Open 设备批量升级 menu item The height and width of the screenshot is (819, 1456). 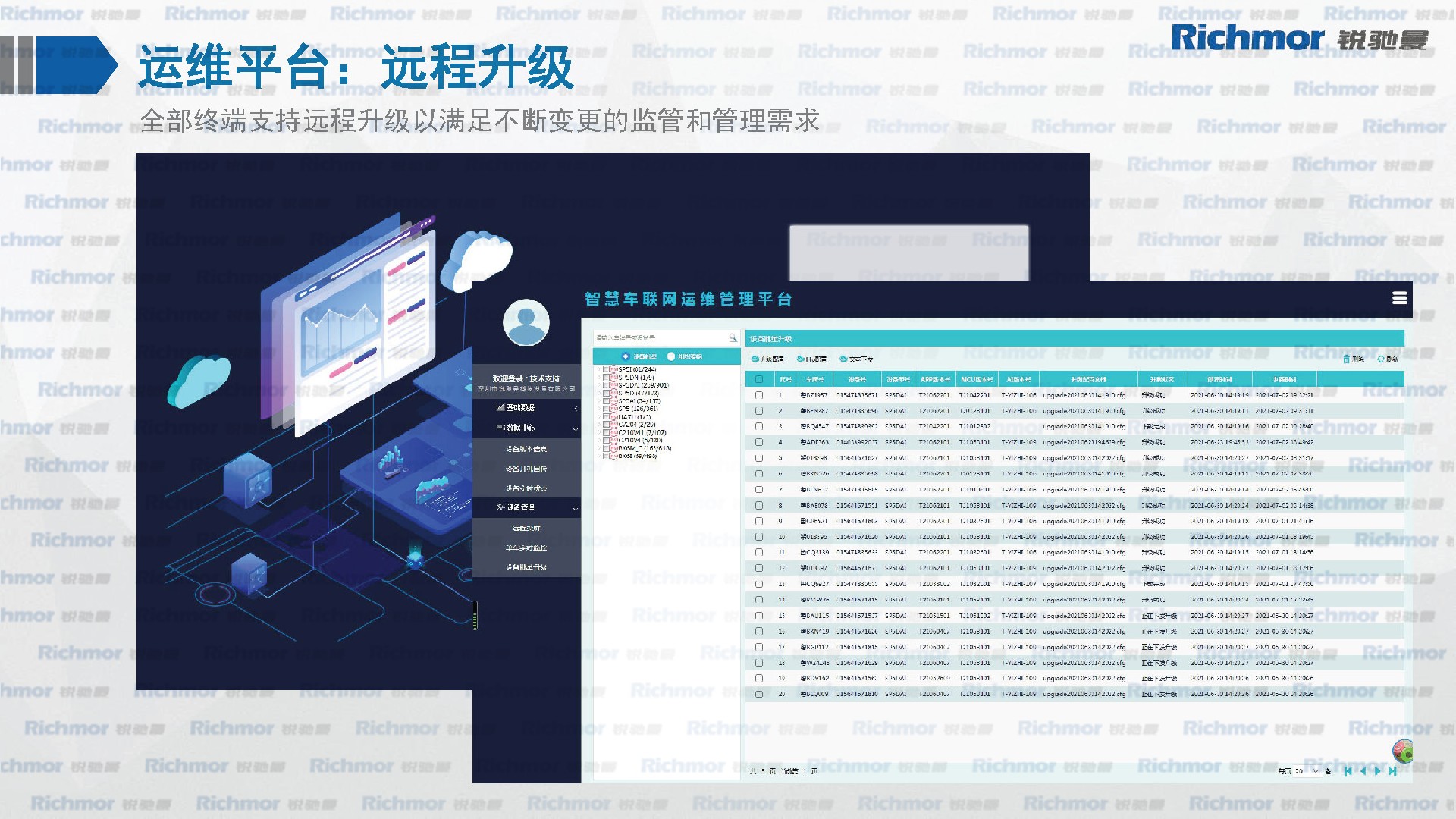526,567
